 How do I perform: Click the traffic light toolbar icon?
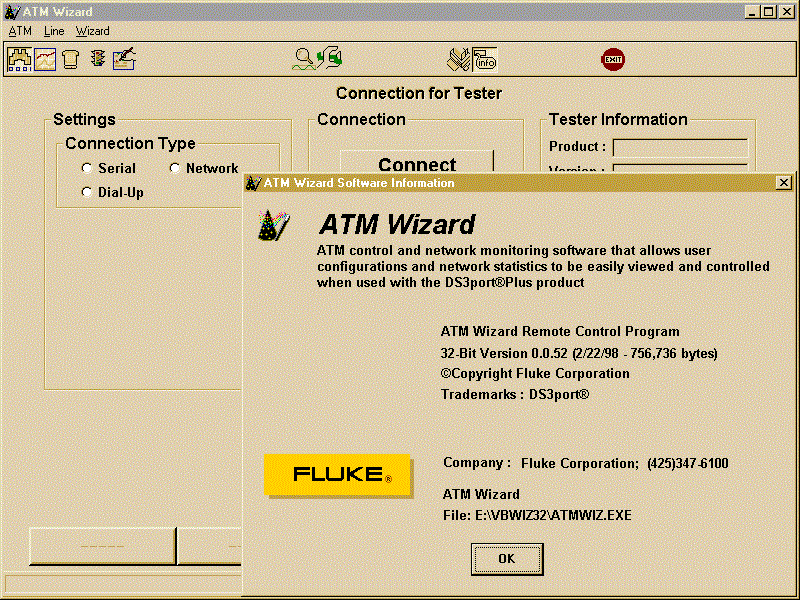coord(98,59)
